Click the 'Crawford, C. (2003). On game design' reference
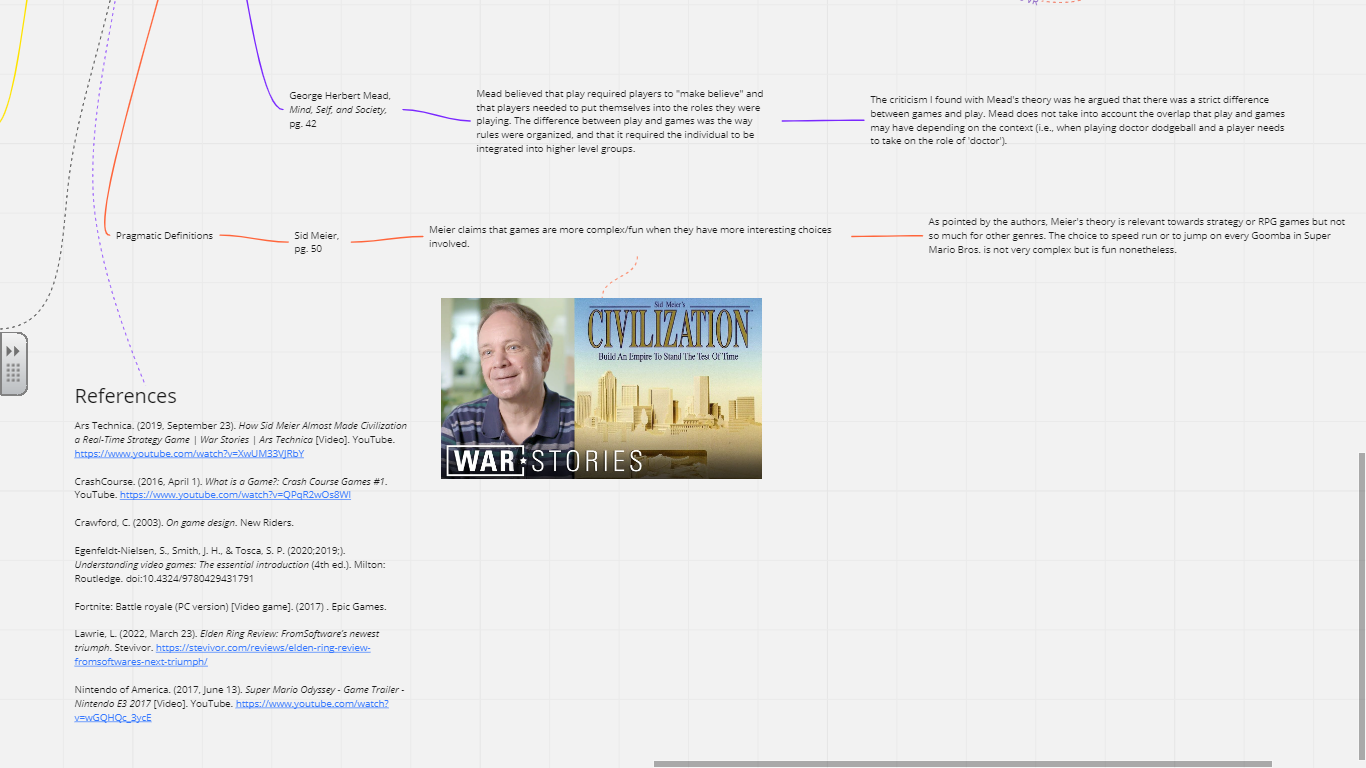Screen dimensions: 1366x768 point(184,522)
